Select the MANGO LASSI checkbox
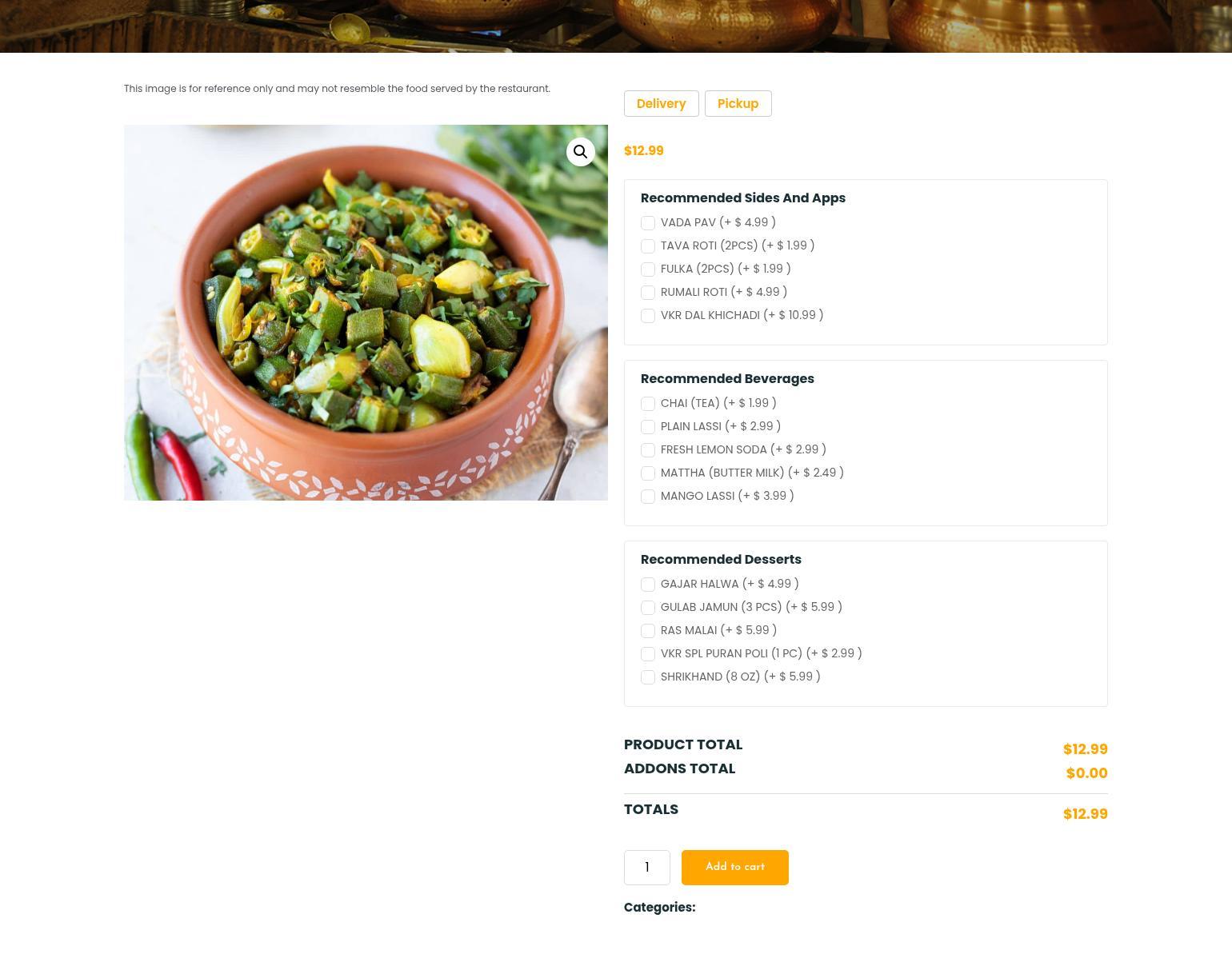 coord(648,497)
